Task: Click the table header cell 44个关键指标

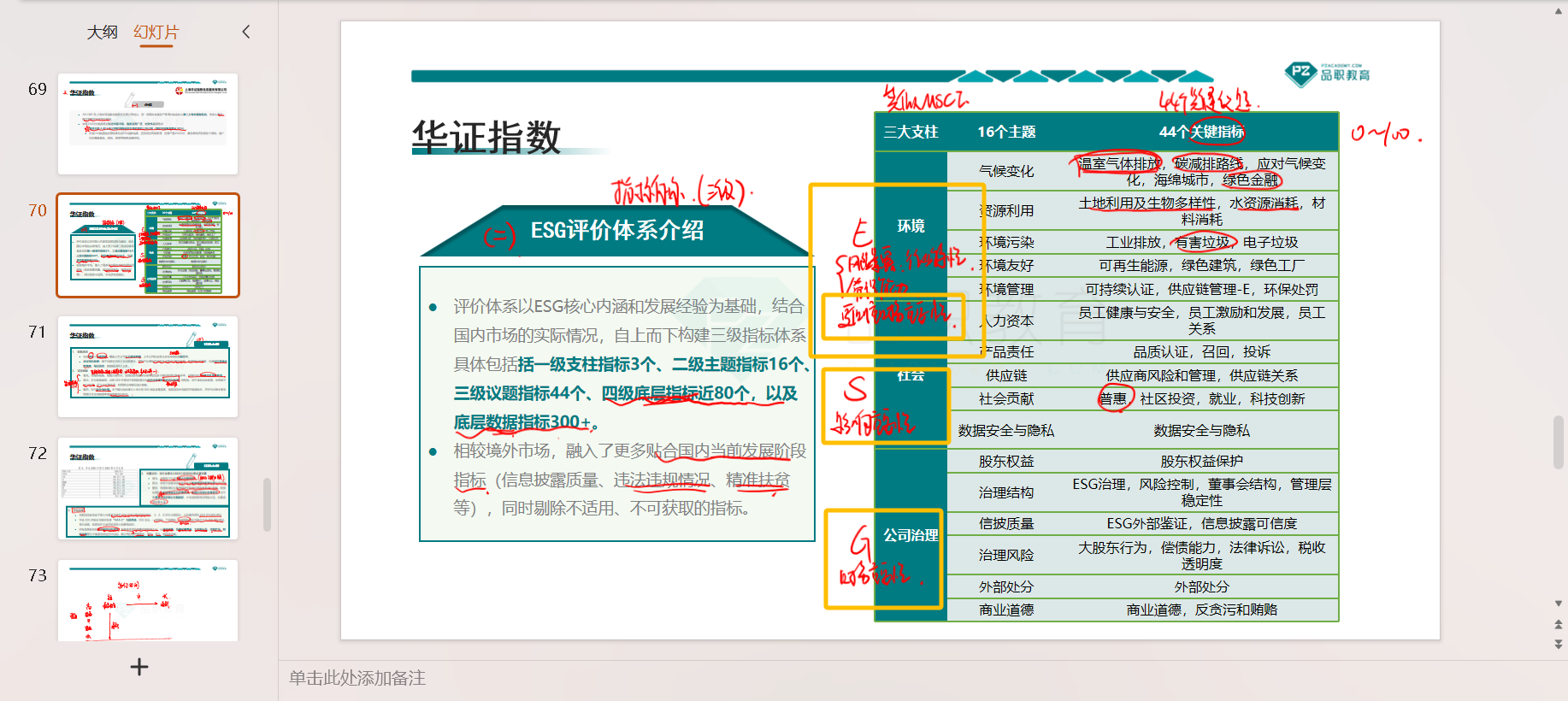Action: coord(1201,132)
